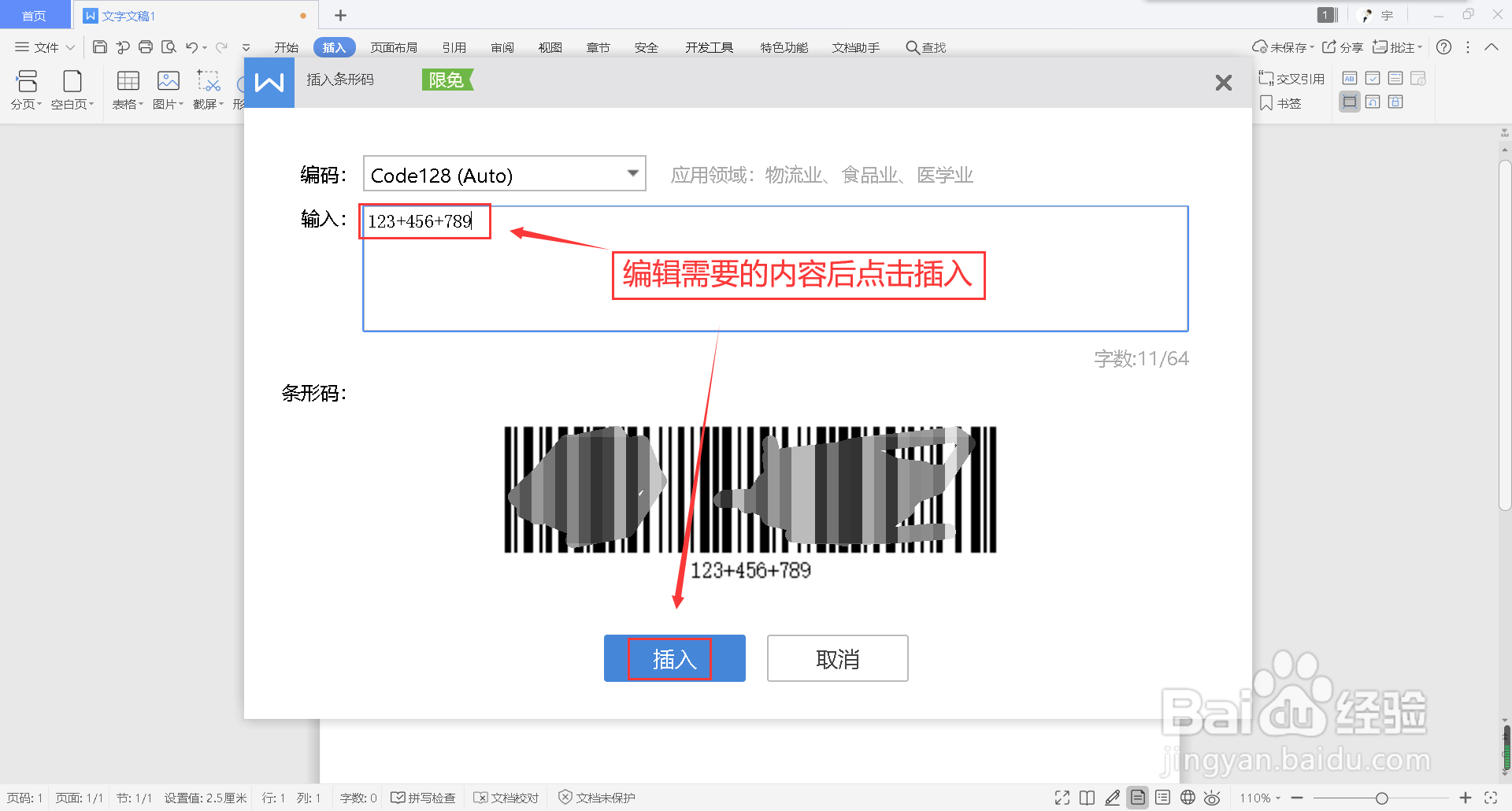Open the vertical three-dot more menu
This screenshot has height=811, width=1512.
coord(1468,47)
